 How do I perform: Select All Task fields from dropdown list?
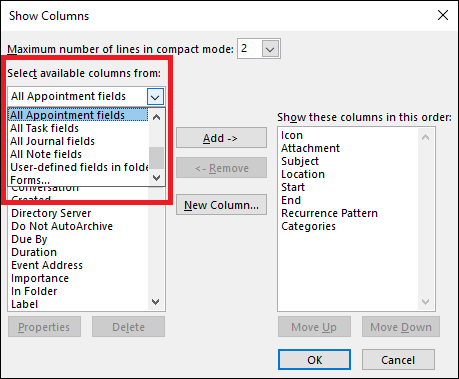78,128
